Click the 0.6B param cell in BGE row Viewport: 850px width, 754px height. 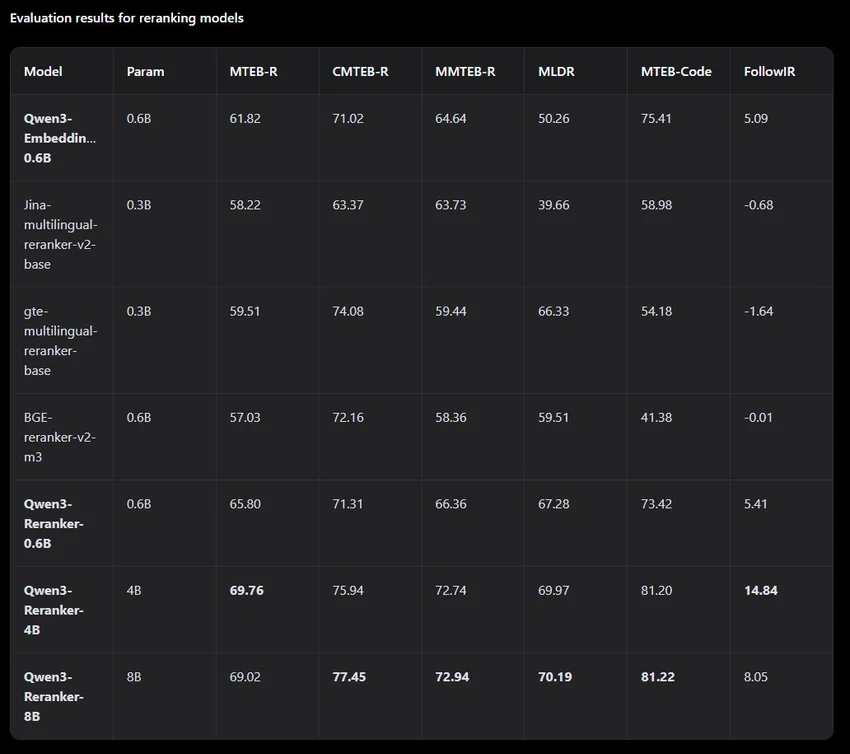click(x=139, y=417)
